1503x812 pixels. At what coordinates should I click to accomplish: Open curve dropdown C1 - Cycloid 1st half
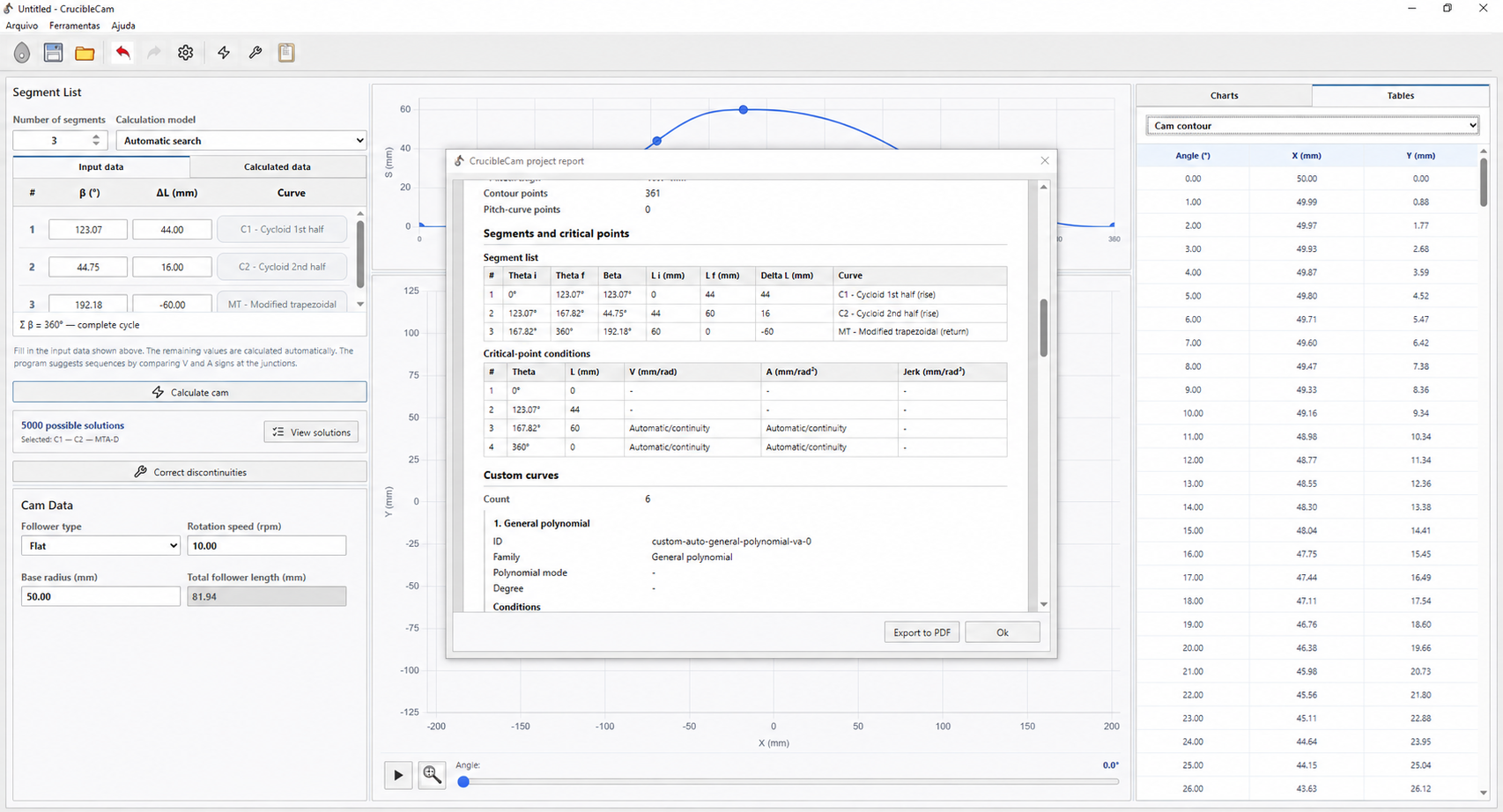[282, 229]
